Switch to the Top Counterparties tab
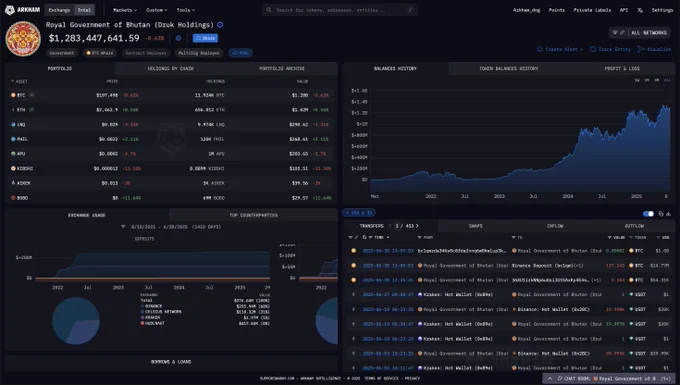This screenshot has width=680, height=385. tap(253, 215)
